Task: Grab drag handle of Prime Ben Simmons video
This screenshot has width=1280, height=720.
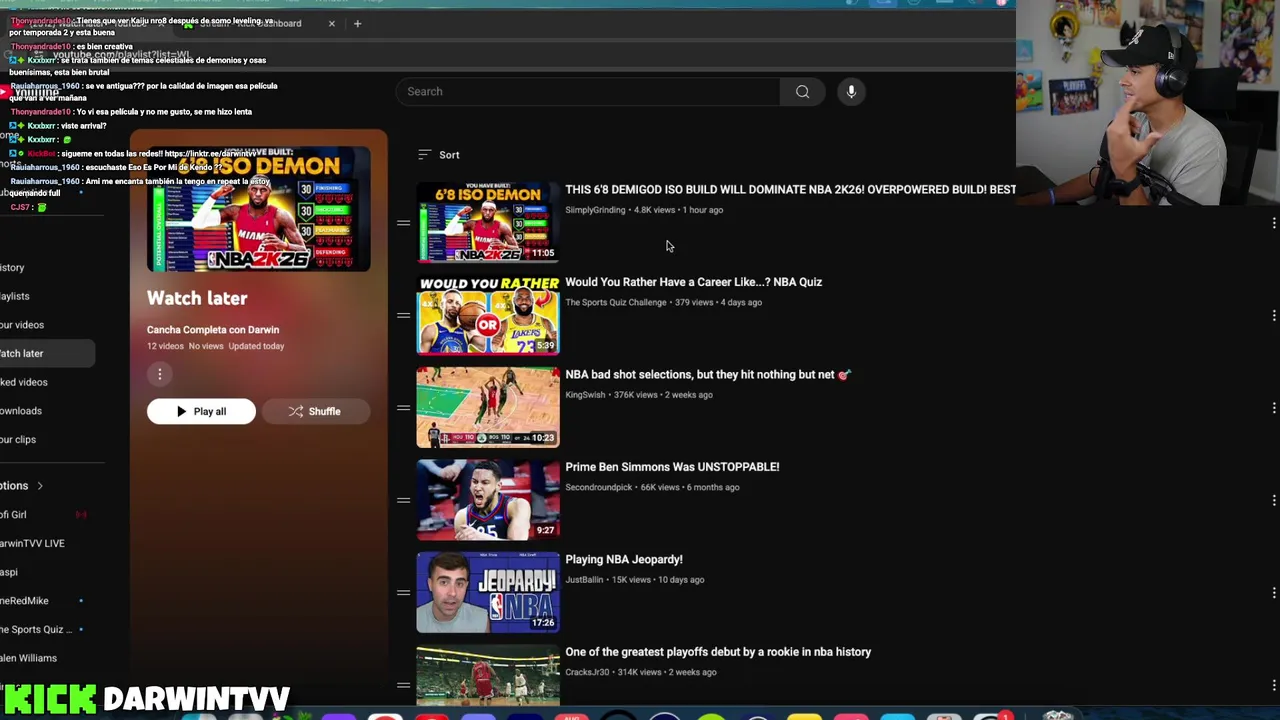Action: point(403,500)
